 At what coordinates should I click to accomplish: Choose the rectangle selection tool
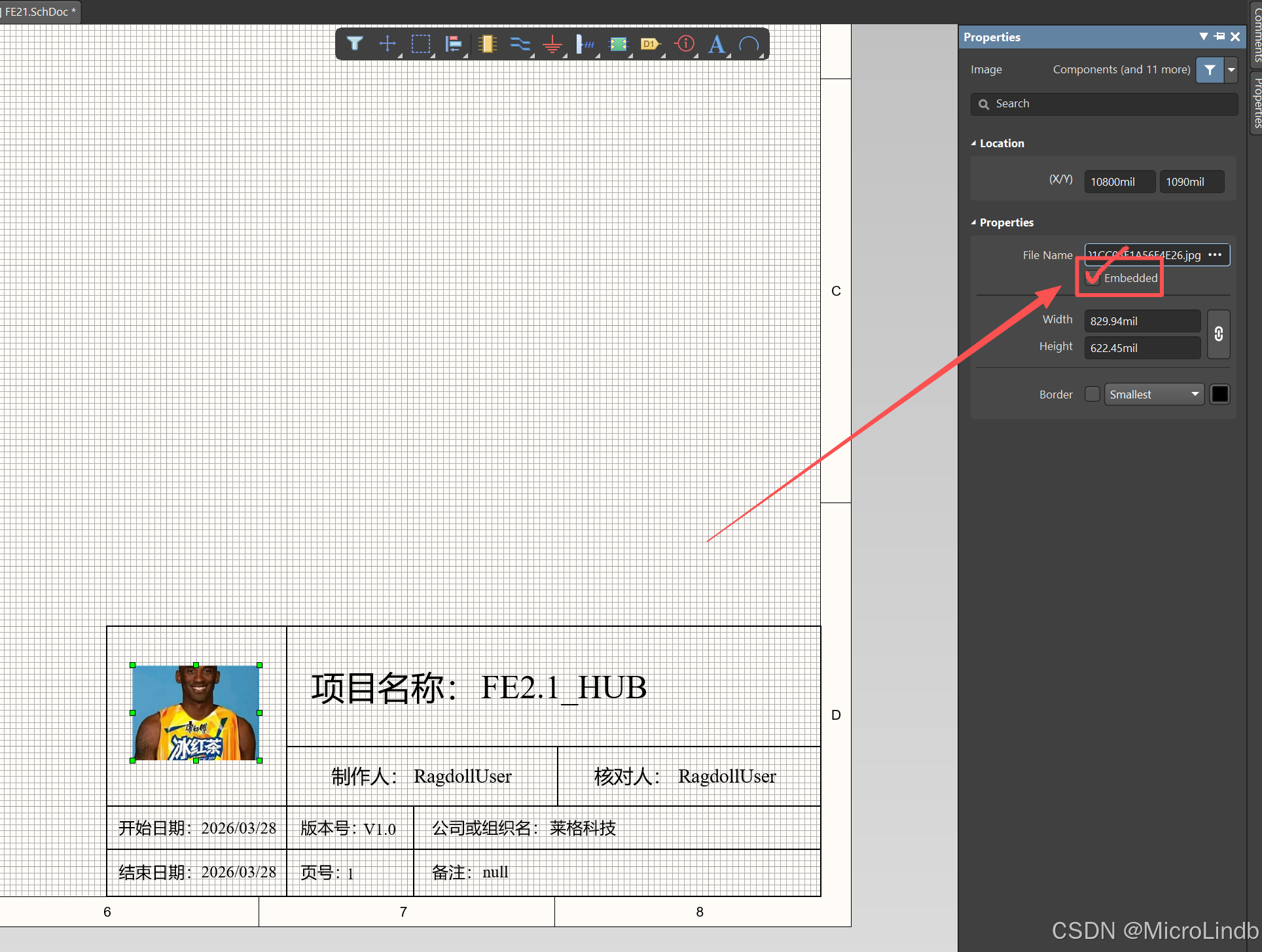421,44
